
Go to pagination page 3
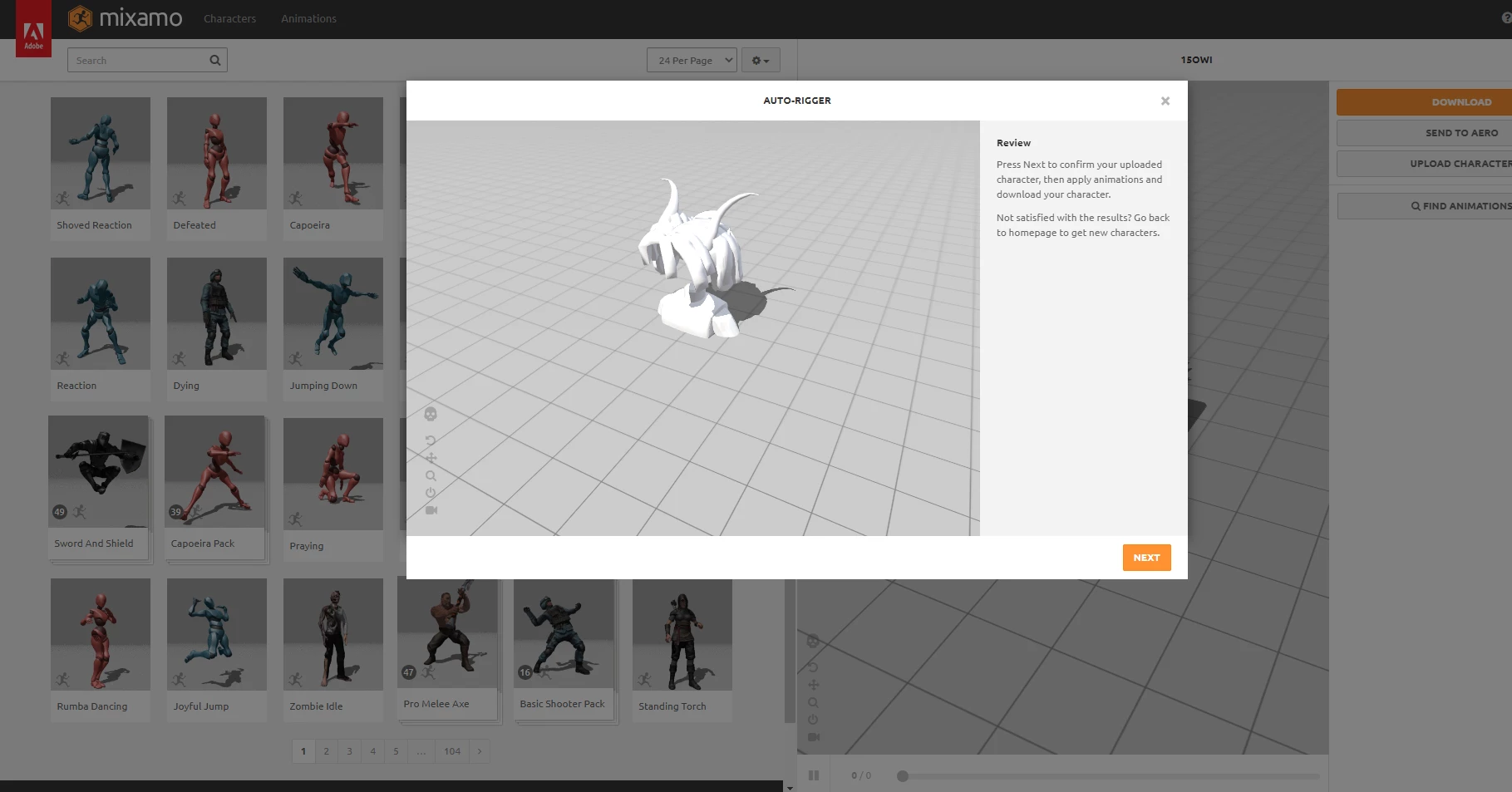(350, 751)
